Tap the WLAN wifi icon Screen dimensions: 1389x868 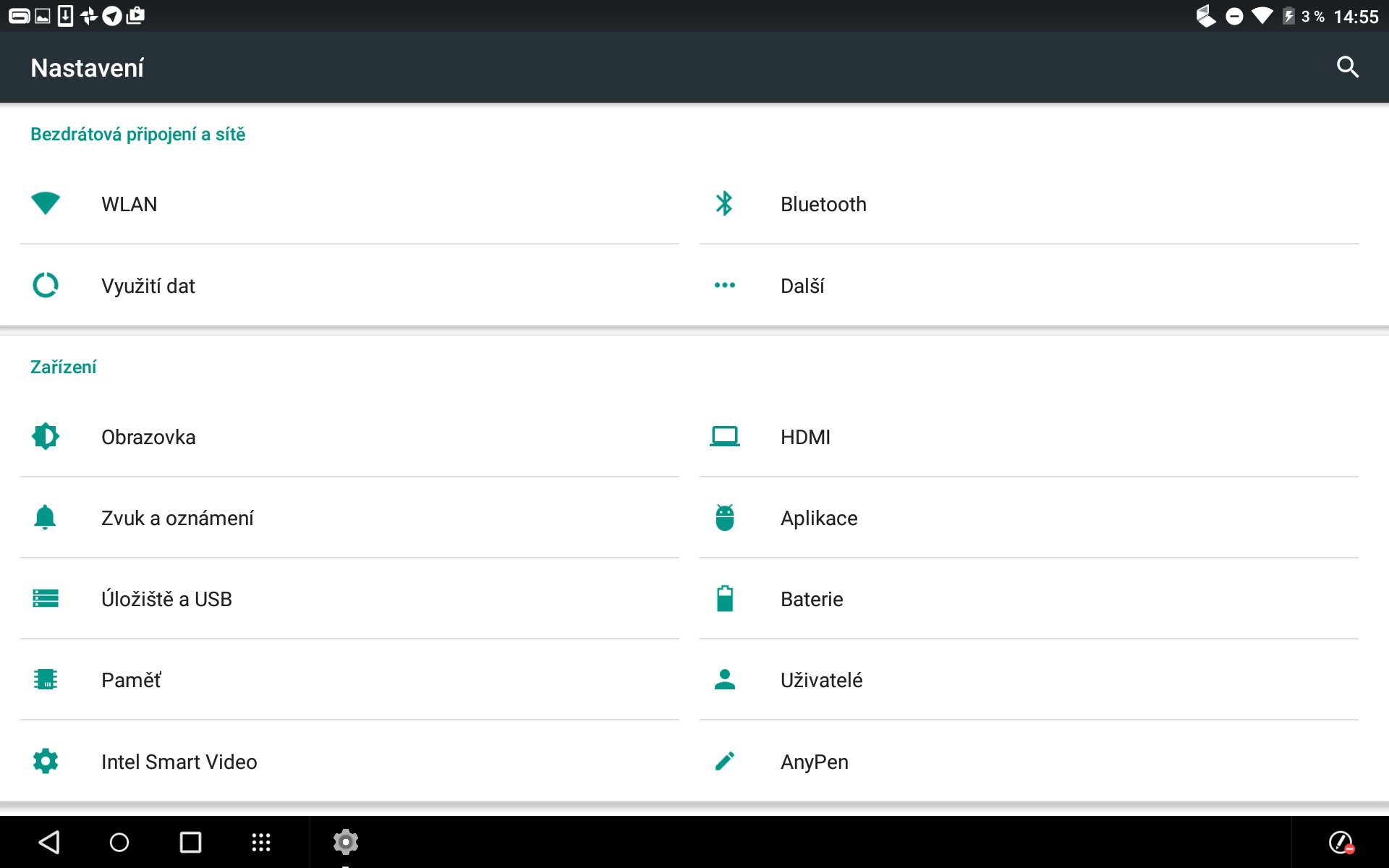(46, 203)
